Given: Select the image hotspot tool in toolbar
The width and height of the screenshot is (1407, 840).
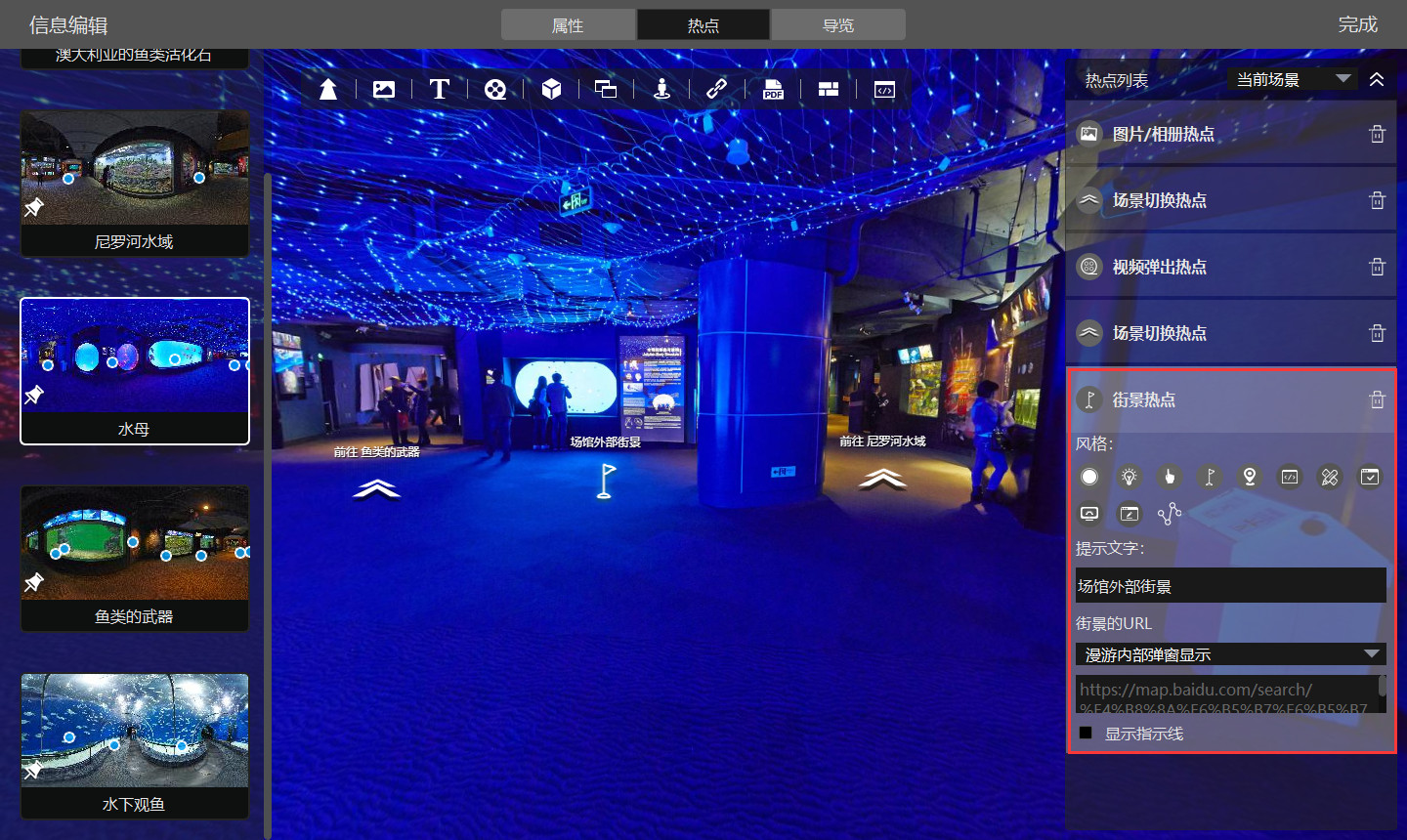Looking at the screenshot, I should tap(384, 90).
